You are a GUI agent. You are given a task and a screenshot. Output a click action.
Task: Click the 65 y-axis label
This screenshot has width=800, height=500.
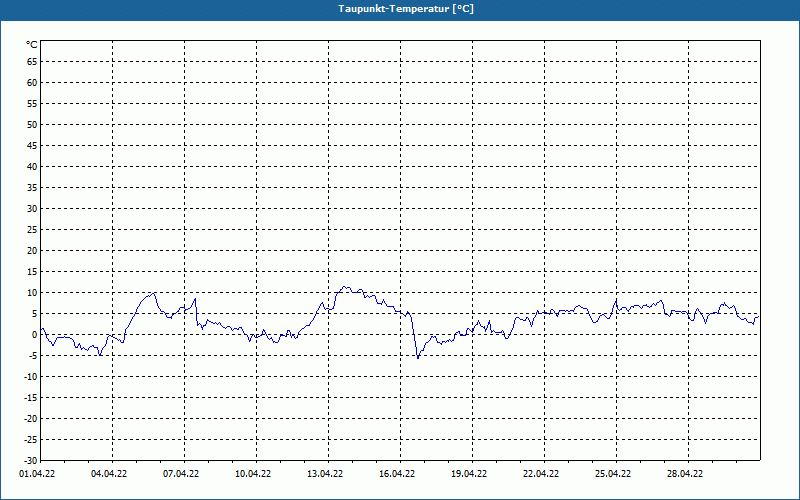click(x=32, y=62)
